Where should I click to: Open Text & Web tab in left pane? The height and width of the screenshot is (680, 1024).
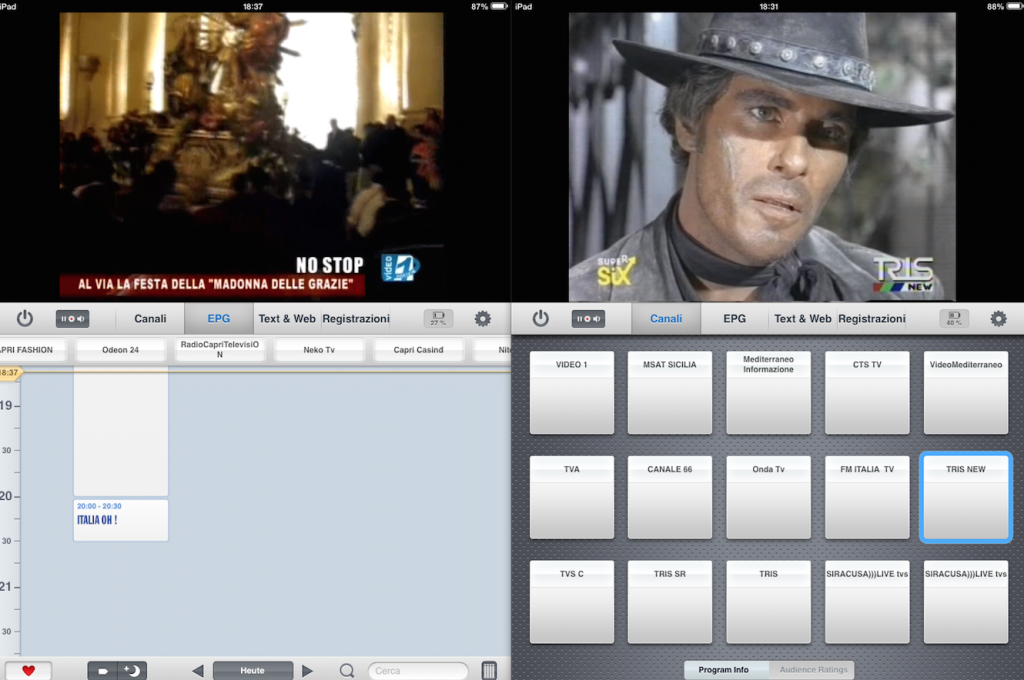[x=287, y=319]
